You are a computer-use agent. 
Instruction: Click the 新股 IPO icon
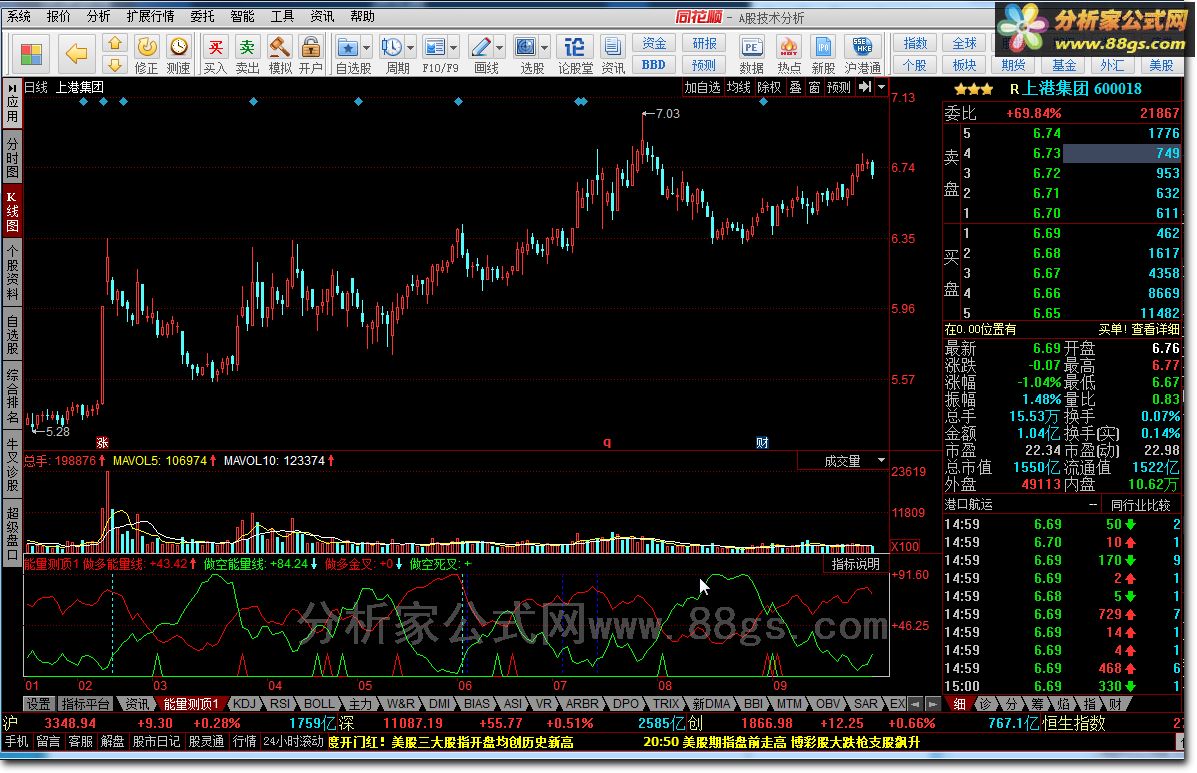823,47
